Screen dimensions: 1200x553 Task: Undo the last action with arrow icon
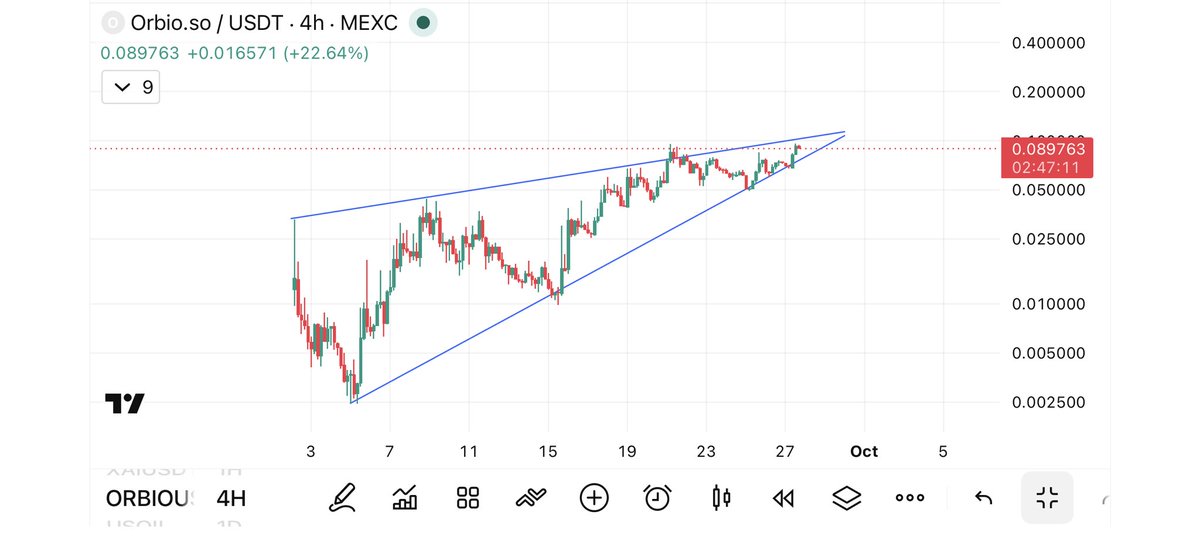click(983, 497)
